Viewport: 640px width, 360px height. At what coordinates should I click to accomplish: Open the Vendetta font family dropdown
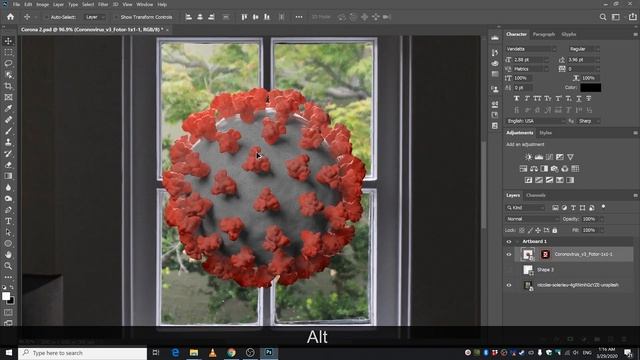pos(531,49)
